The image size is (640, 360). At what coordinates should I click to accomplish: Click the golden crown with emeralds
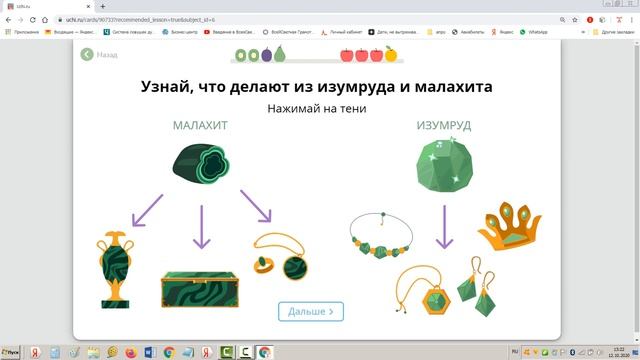pyautogui.click(x=509, y=226)
